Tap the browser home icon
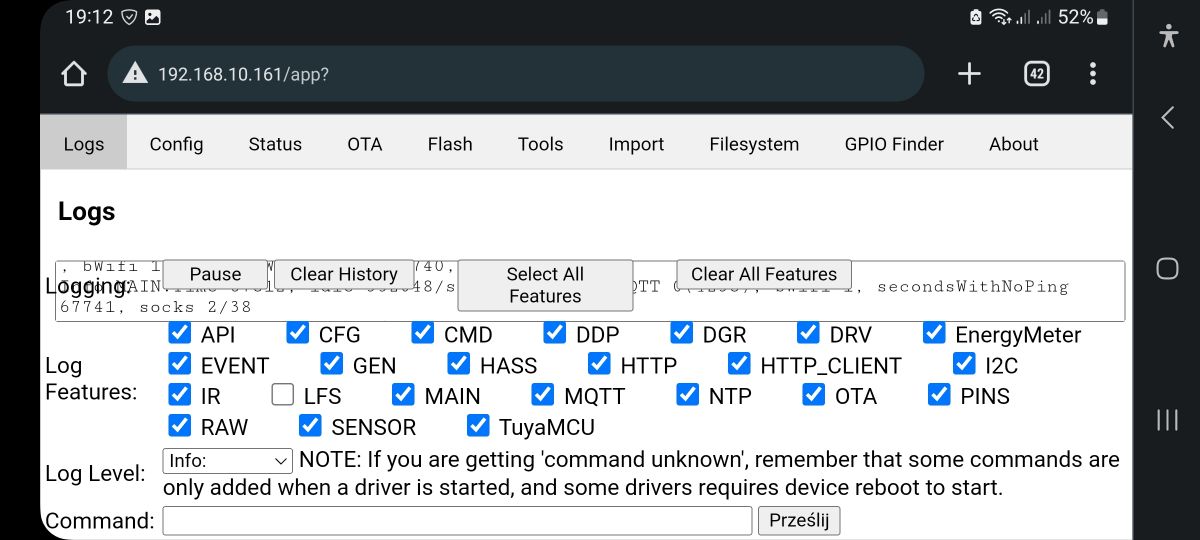 coord(74,74)
